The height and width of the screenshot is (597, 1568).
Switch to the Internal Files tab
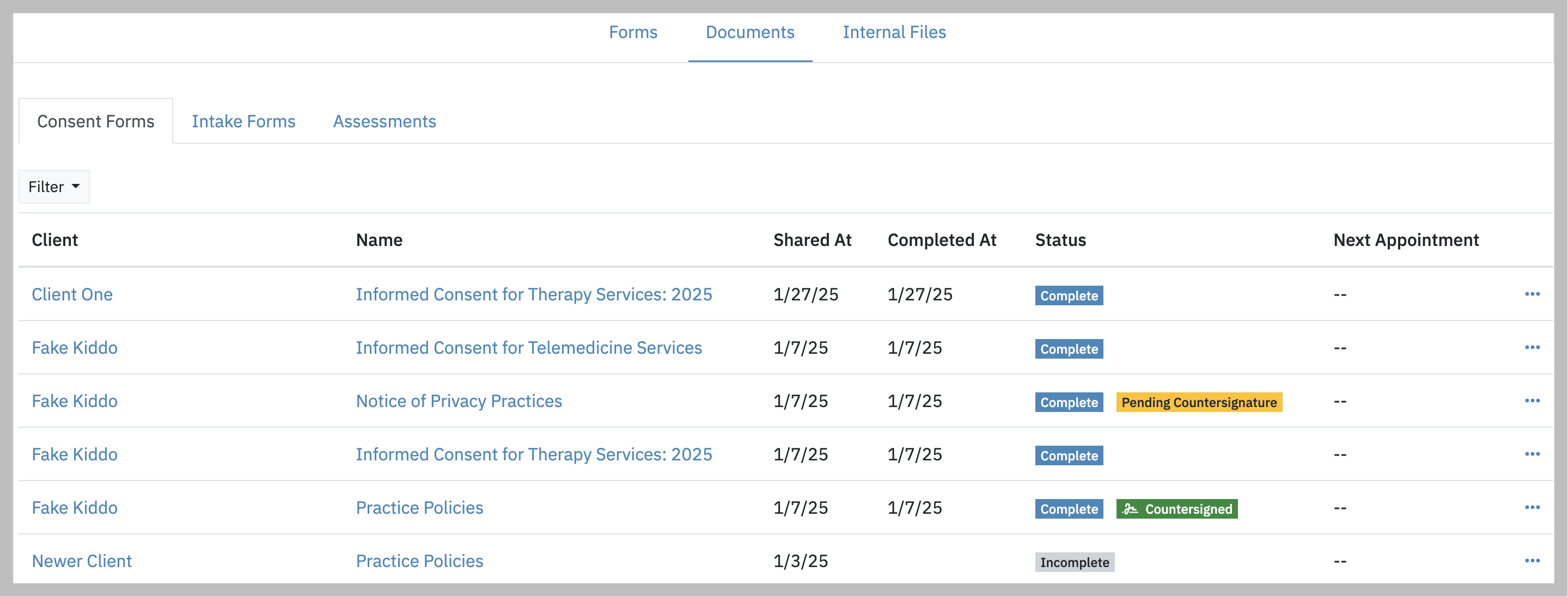tap(894, 32)
